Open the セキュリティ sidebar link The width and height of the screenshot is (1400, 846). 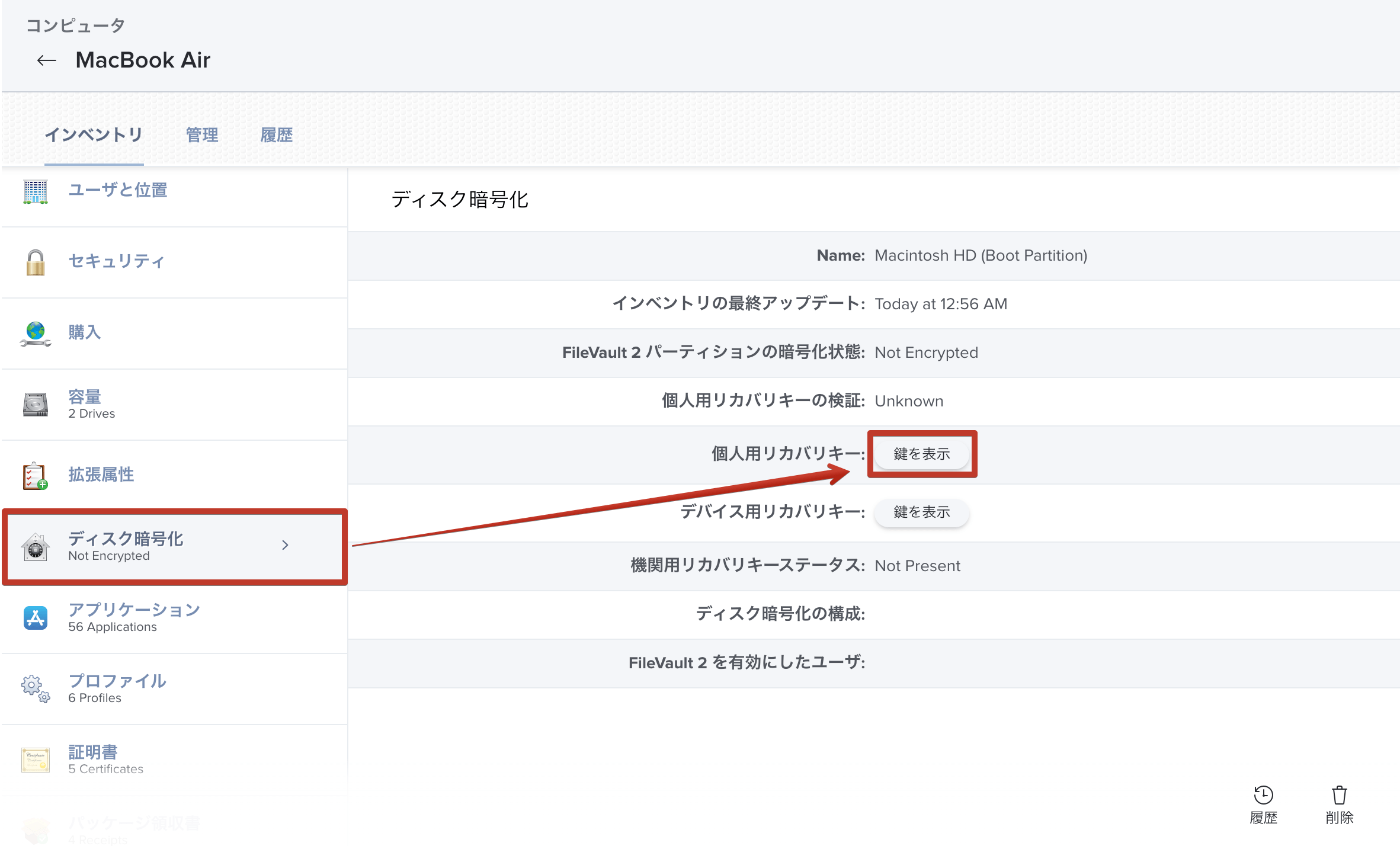coord(117,261)
